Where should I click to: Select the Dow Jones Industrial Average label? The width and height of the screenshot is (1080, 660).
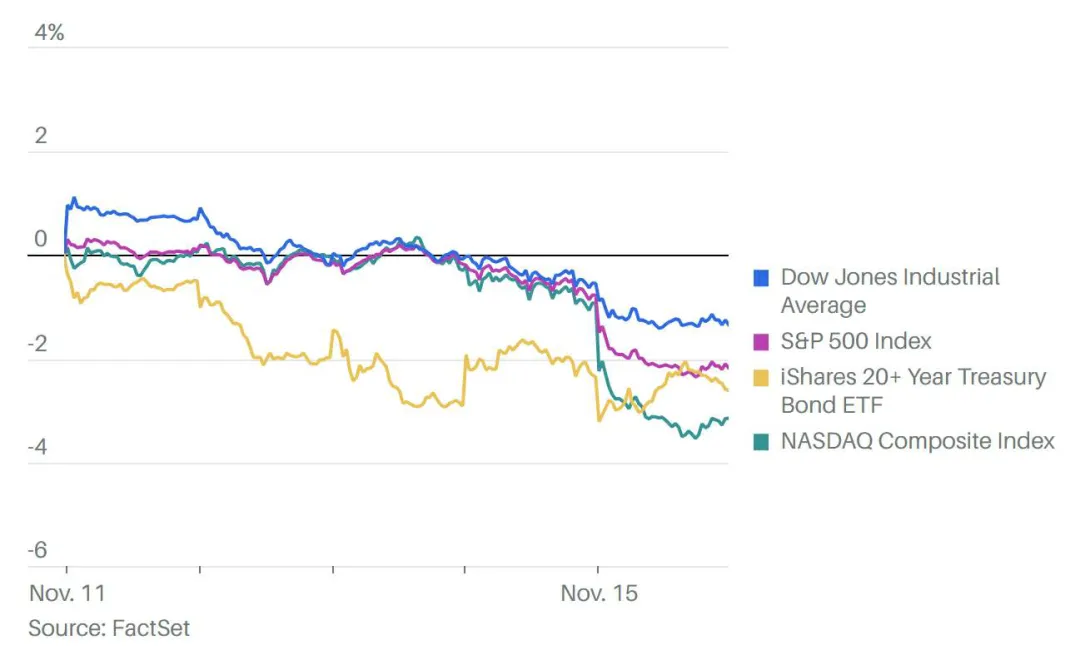click(890, 291)
